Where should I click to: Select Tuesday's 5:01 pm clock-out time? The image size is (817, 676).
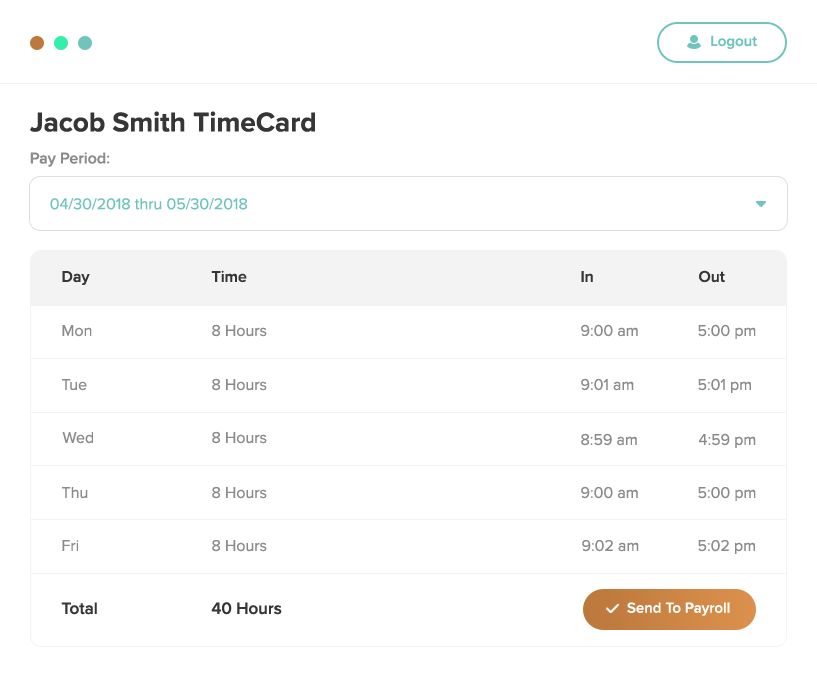coord(727,385)
